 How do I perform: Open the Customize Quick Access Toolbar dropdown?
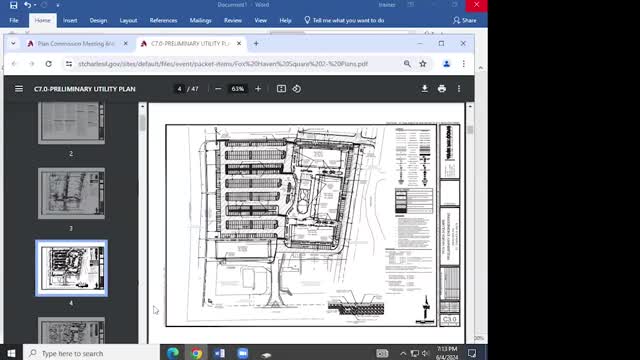(58, 5)
